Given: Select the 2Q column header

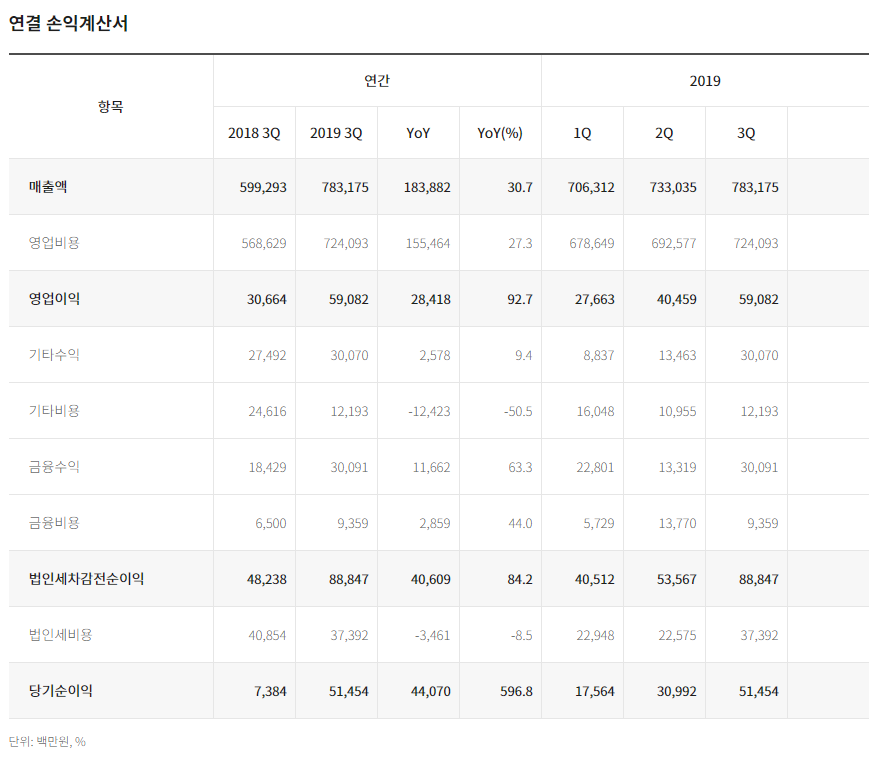Looking at the screenshot, I should (664, 133).
